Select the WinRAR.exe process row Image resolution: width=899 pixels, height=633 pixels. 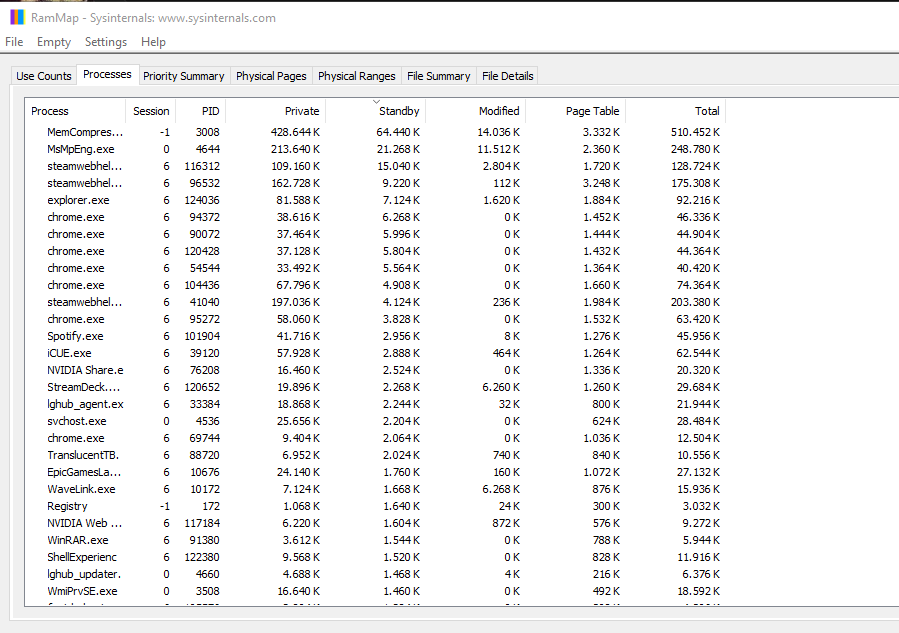(x=376, y=540)
